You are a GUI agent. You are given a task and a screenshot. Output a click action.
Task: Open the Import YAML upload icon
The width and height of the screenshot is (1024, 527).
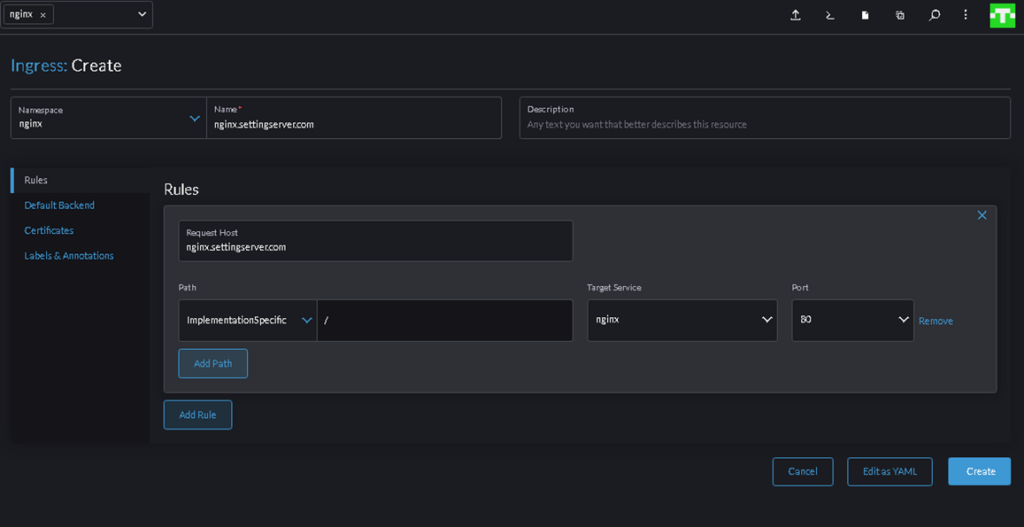point(795,16)
